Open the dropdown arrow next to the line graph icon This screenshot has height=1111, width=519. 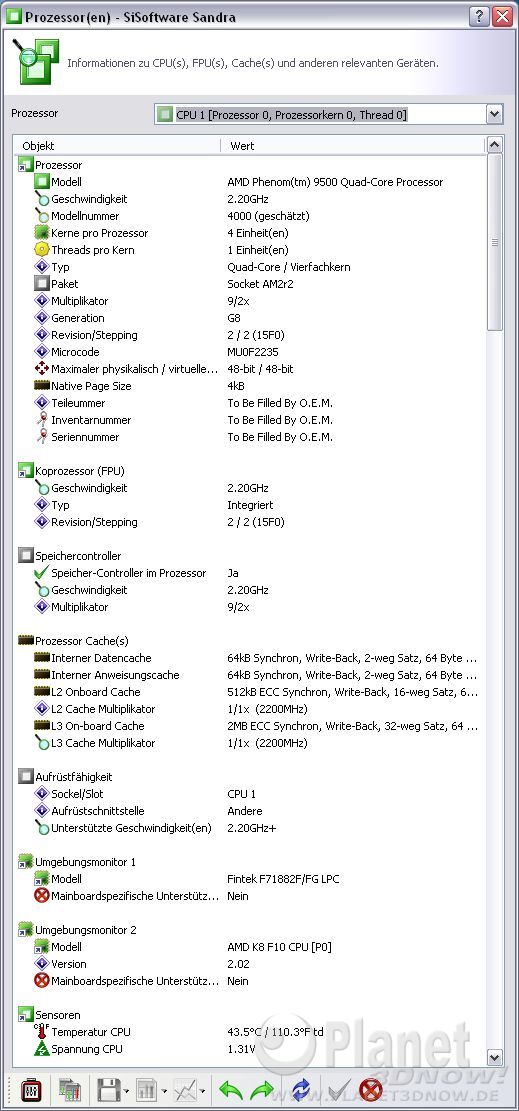point(202,1090)
